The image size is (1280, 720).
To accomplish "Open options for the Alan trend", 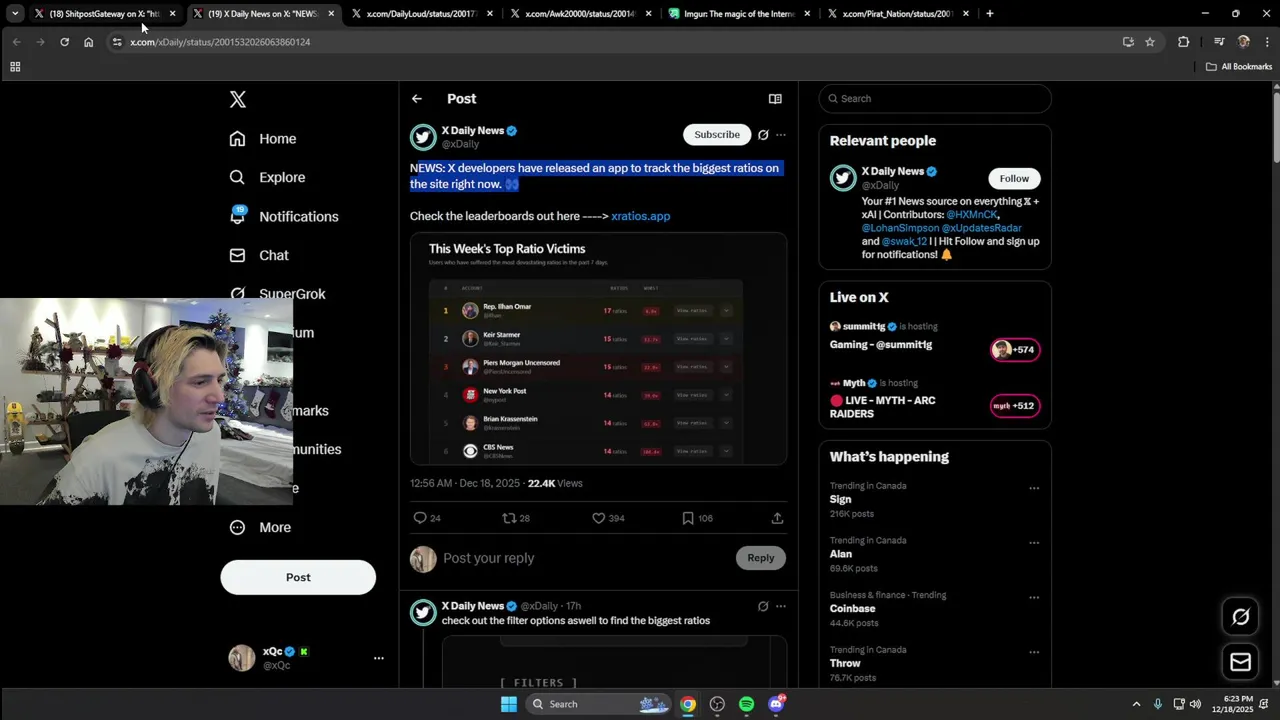I will (x=1034, y=543).
